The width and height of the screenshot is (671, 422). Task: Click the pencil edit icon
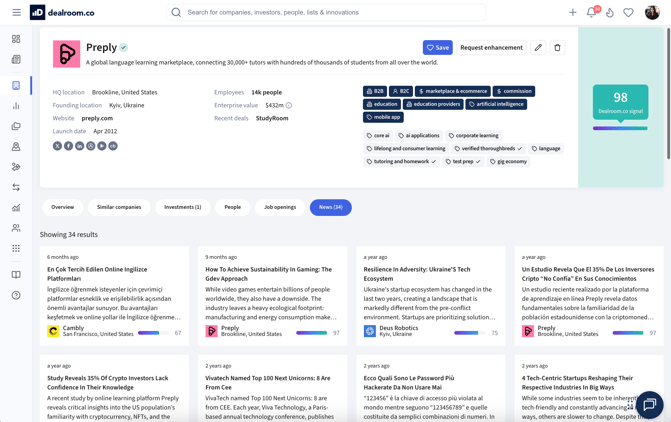click(538, 48)
